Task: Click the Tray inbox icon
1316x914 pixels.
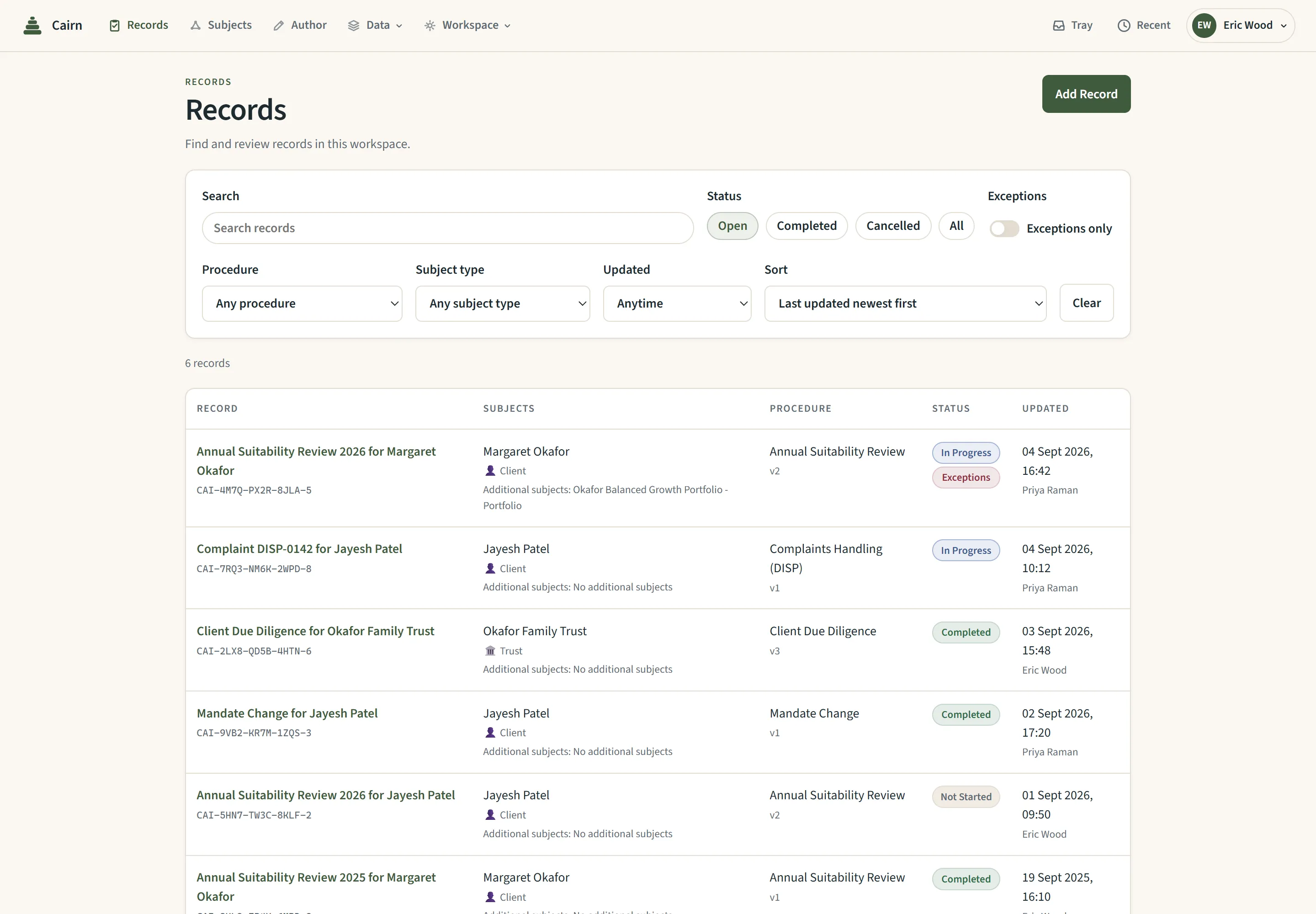Action: click(1058, 25)
